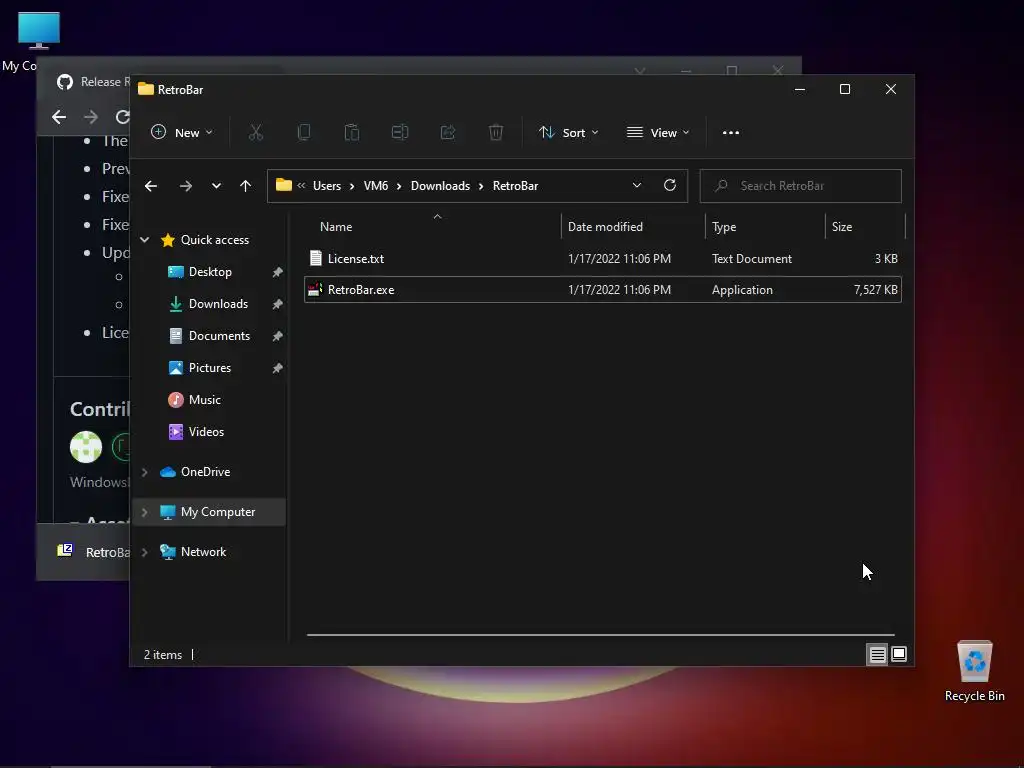Viewport: 1024px width, 768px height.
Task: Click the Share toolbar icon
Action: pos(448,133)
